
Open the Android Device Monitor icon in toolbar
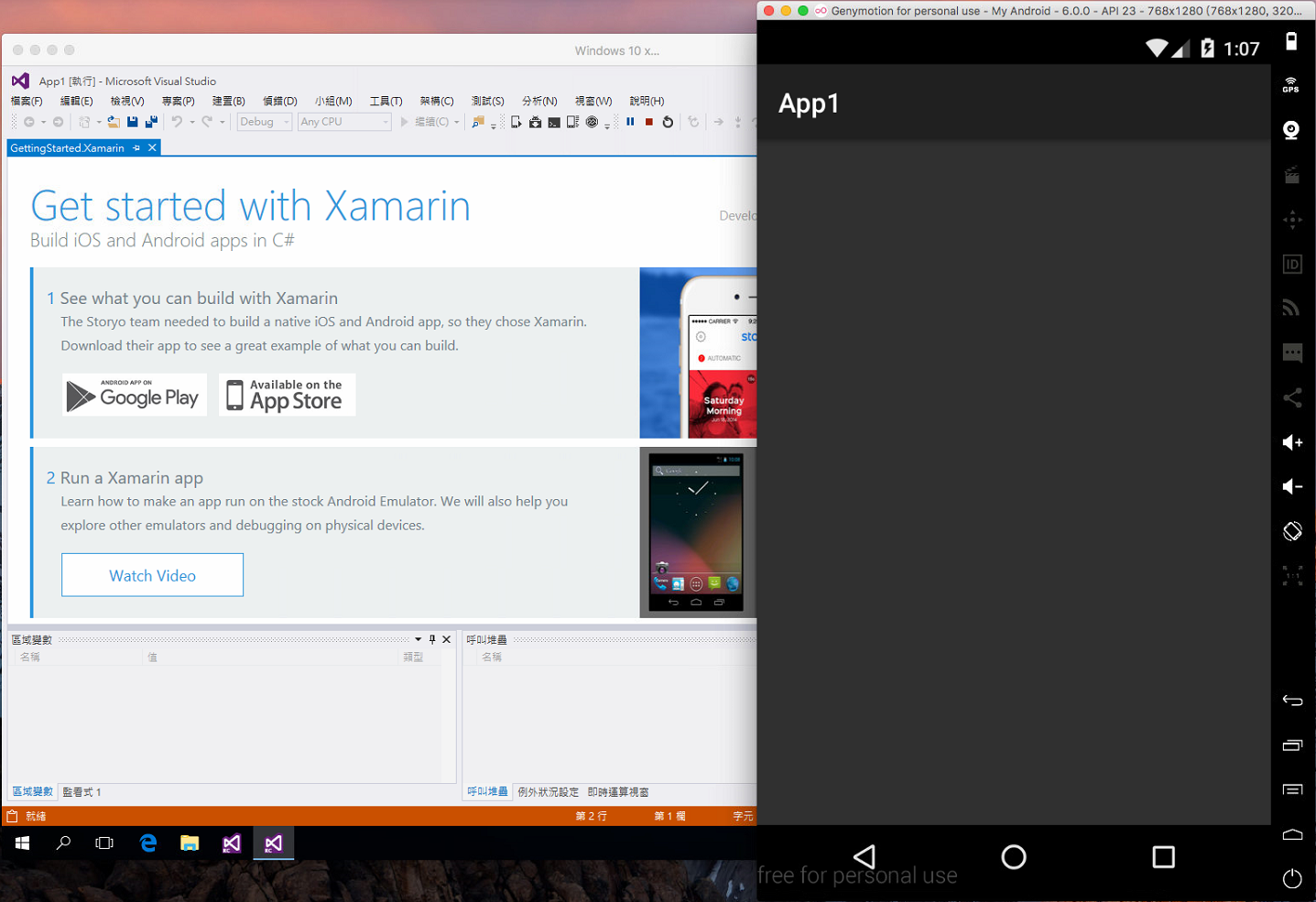click(535, 122)
